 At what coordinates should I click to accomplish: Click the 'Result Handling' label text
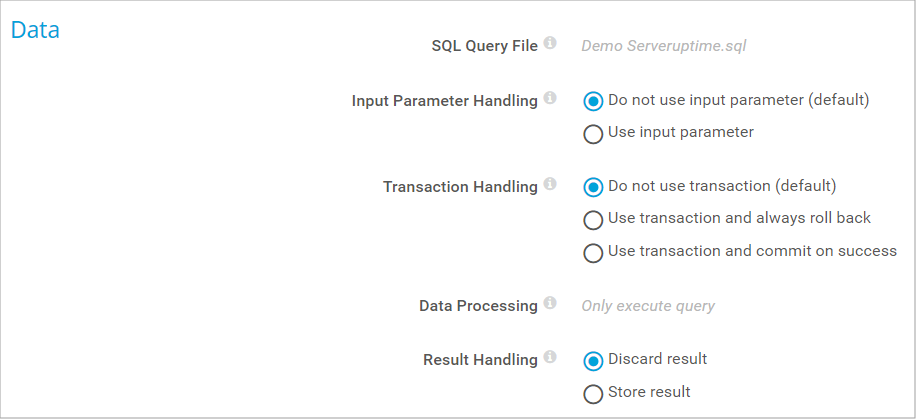[x=480, y=360]
